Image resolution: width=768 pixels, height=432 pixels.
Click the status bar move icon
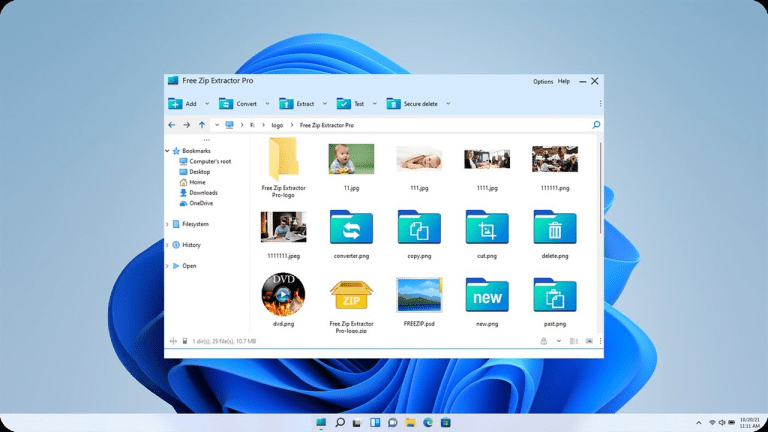[173, 341]
